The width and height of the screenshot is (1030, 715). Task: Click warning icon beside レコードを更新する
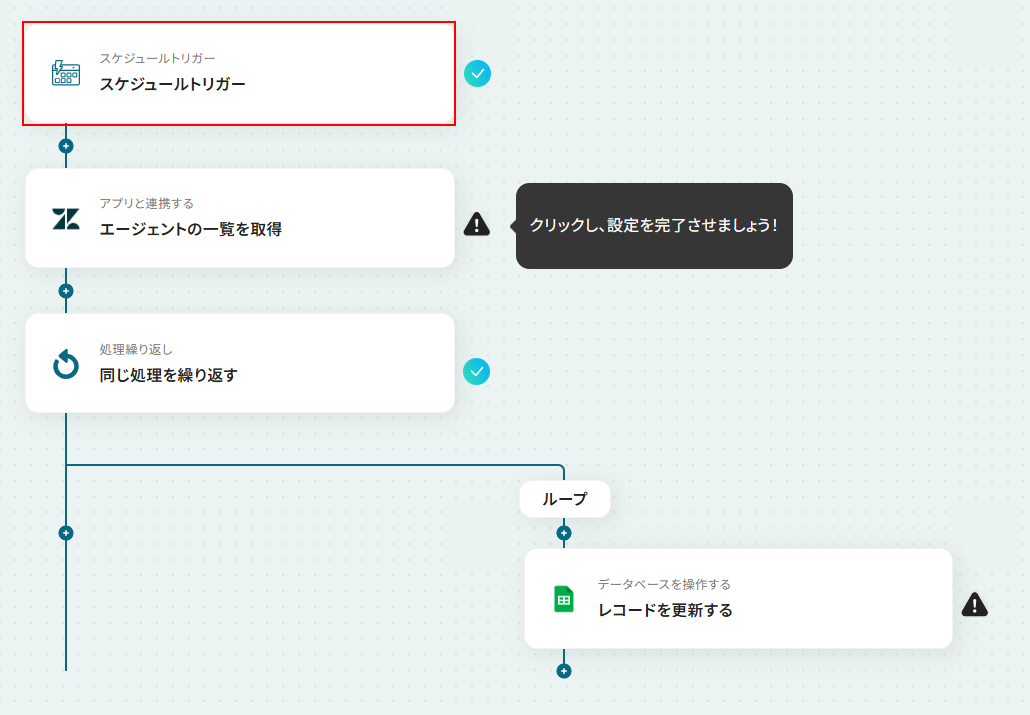[x=975, y=605]
